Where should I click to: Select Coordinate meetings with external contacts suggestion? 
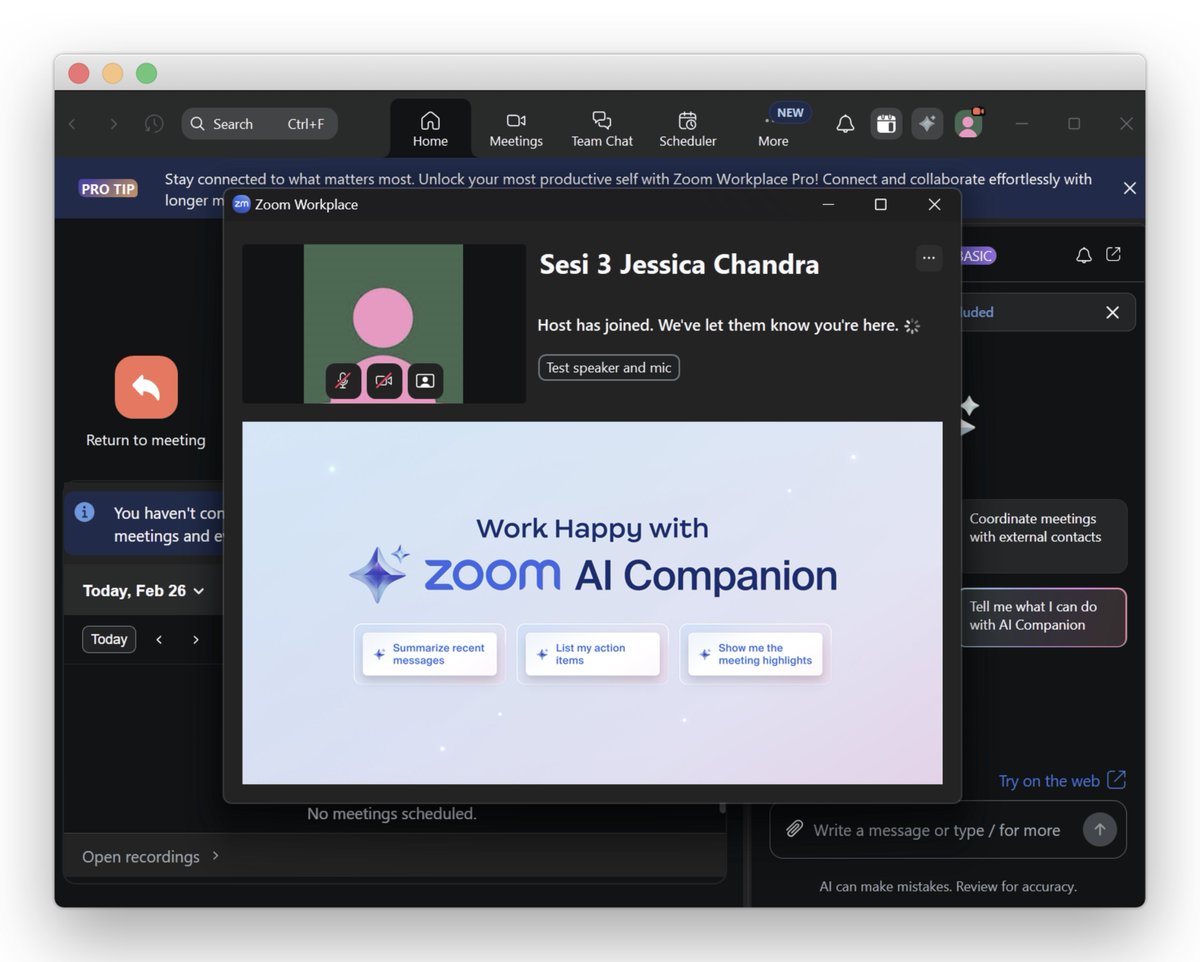coord(1044,536)
